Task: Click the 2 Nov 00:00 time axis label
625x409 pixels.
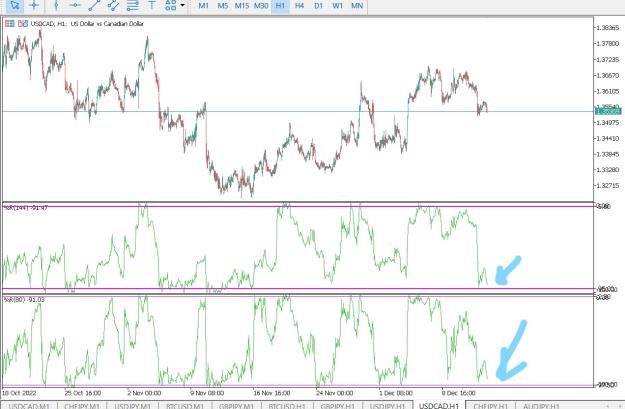Action: point(144,393)
